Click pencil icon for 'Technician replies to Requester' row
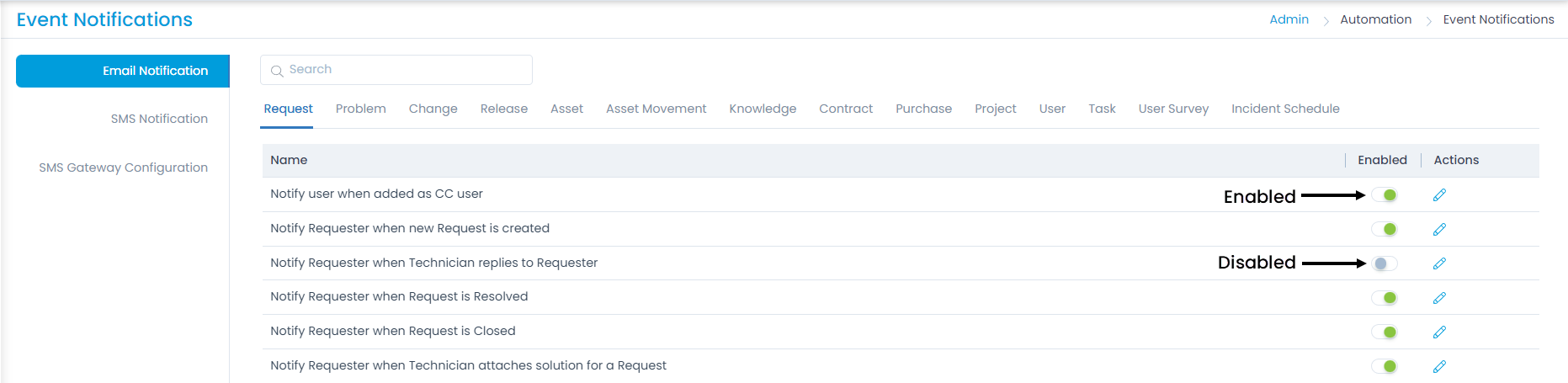The width and height of the screenshot is (1568, 383). click(1439, 263)
